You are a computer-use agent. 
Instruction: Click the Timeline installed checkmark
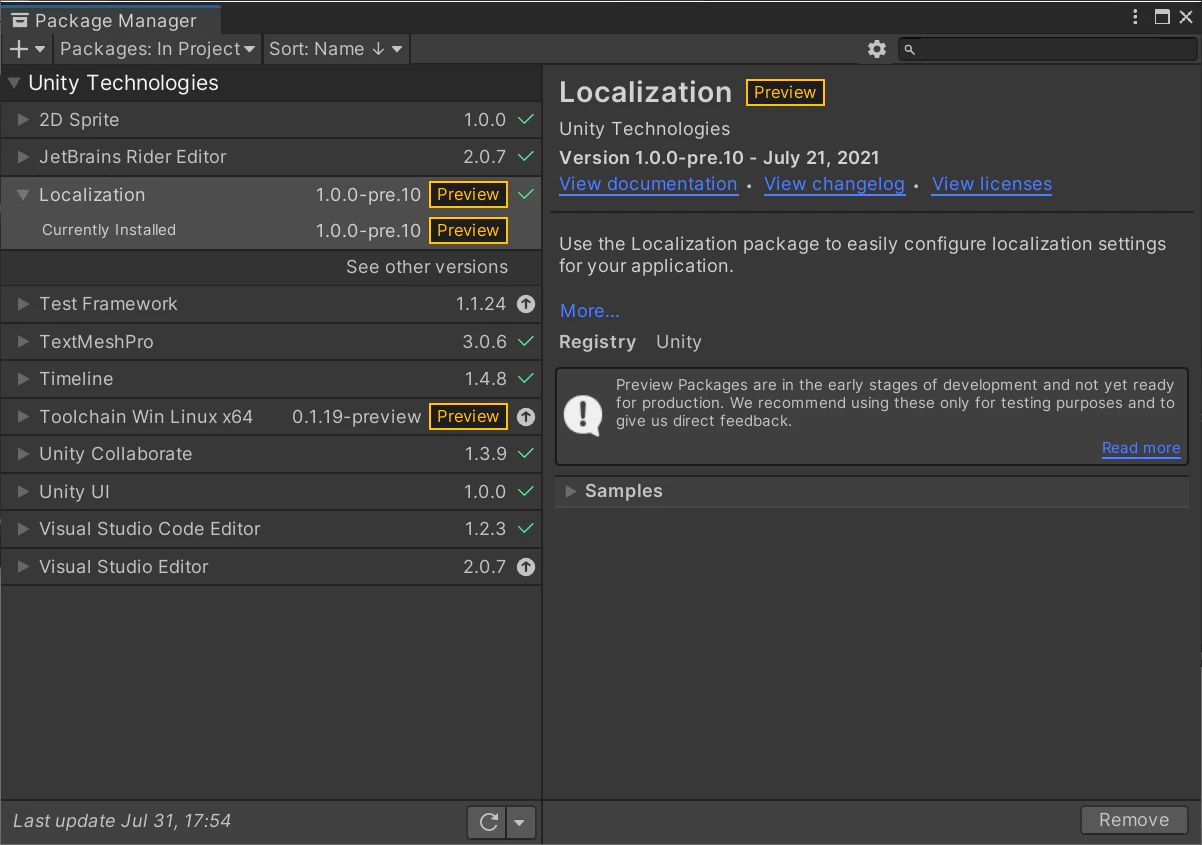click(526, 379)
